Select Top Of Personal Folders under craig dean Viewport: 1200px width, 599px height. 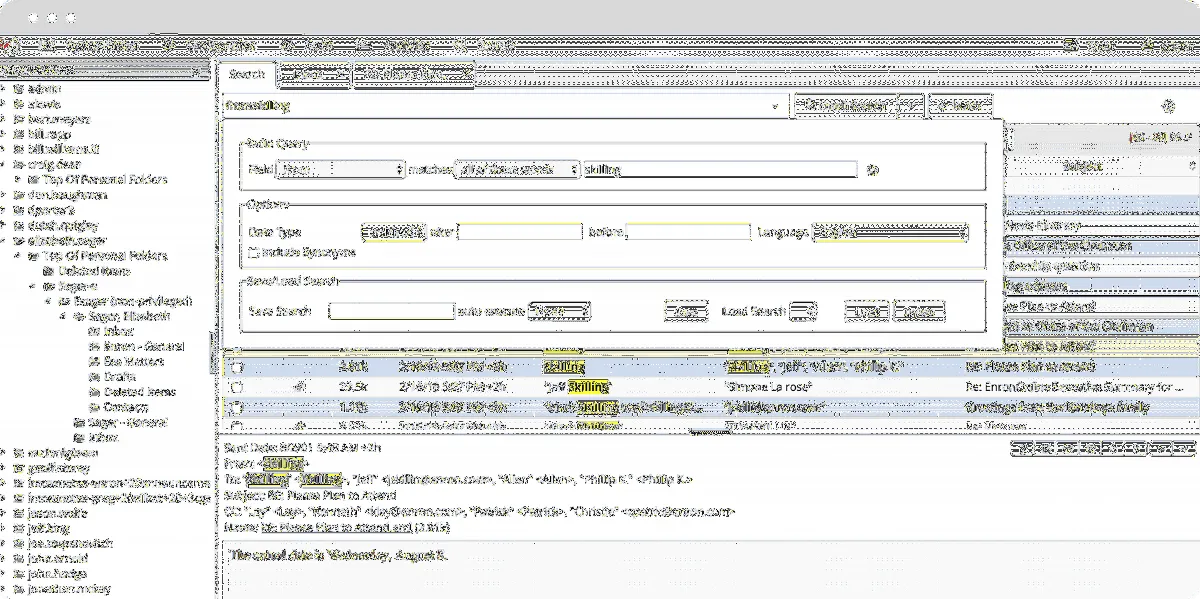[x=105, y=180]
